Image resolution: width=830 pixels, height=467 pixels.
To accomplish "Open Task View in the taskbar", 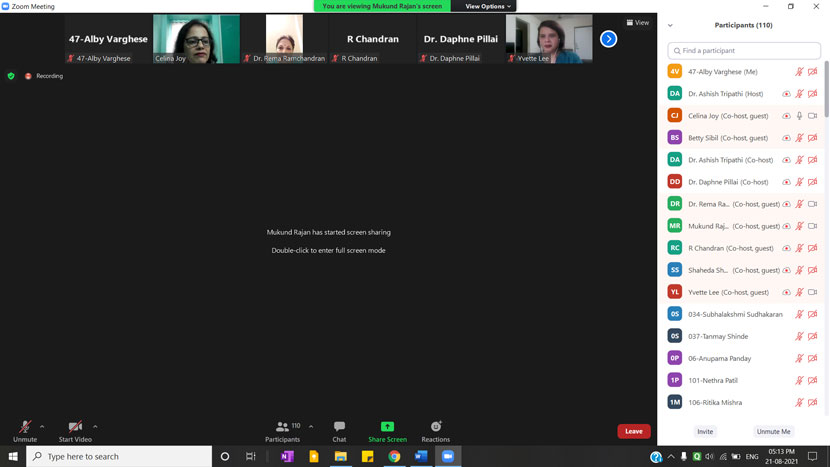I will 251,456.
